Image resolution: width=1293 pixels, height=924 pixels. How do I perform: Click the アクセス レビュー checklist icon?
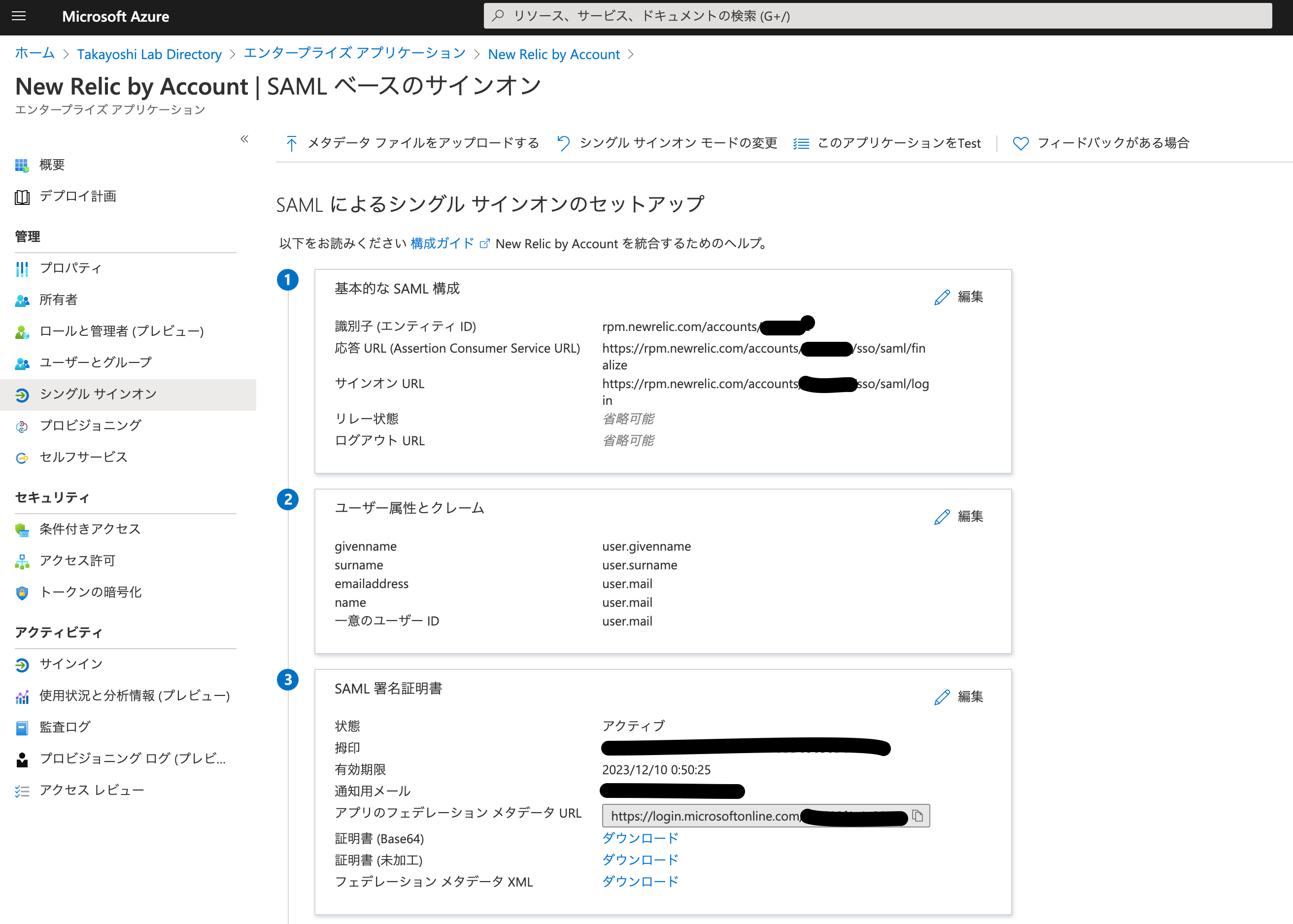(22, 791)
